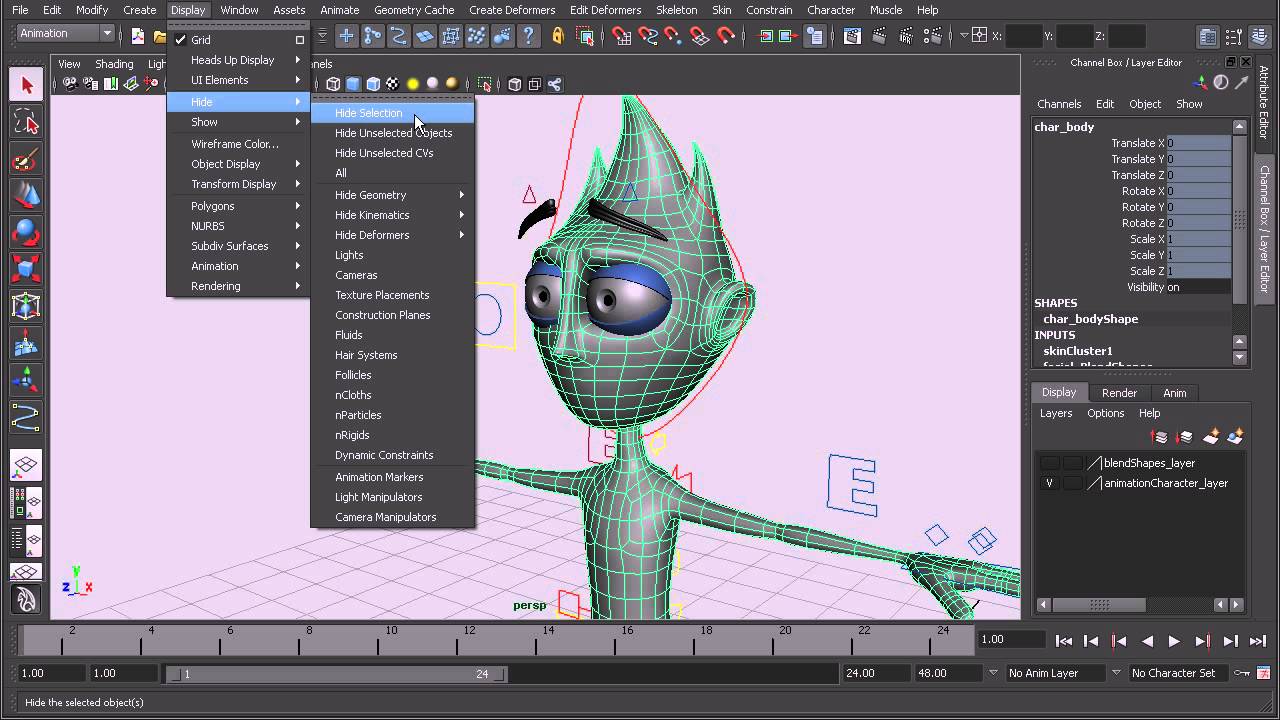Toggle visibility V box of animationCharacter_layer

click(1050, 483)
